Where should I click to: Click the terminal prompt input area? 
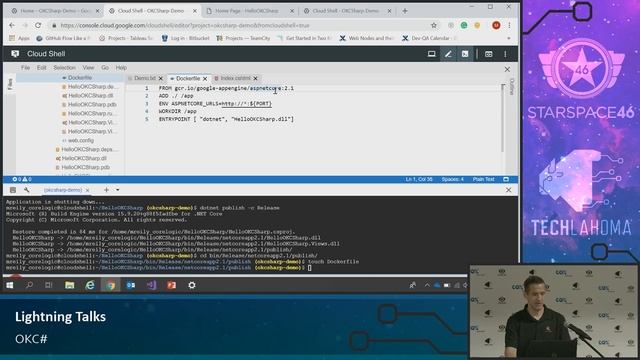coord(310,268)
